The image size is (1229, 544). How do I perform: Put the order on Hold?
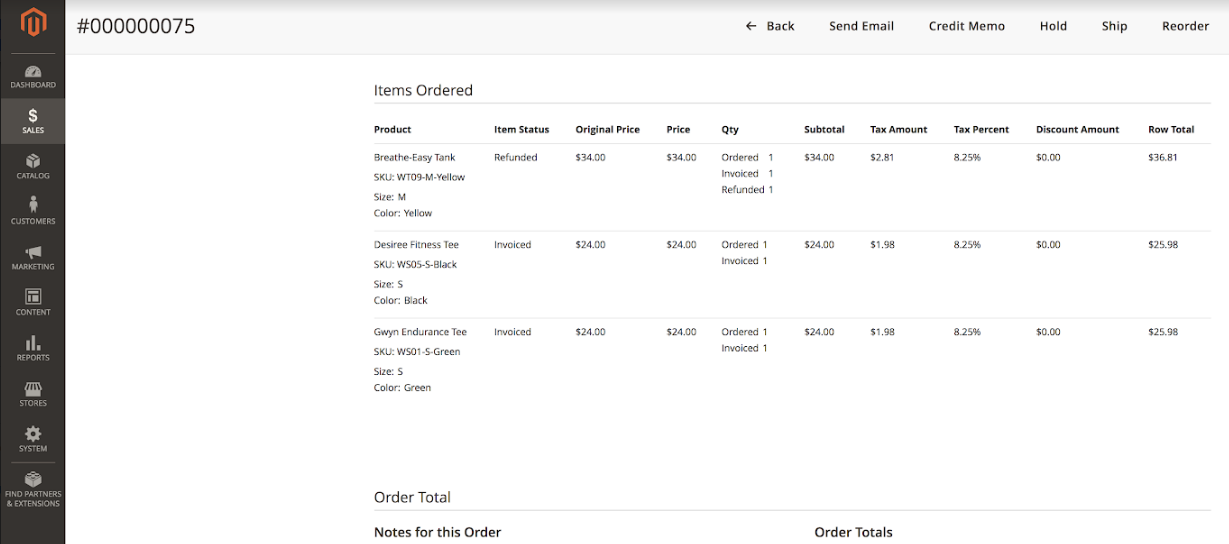(1053, 26)
